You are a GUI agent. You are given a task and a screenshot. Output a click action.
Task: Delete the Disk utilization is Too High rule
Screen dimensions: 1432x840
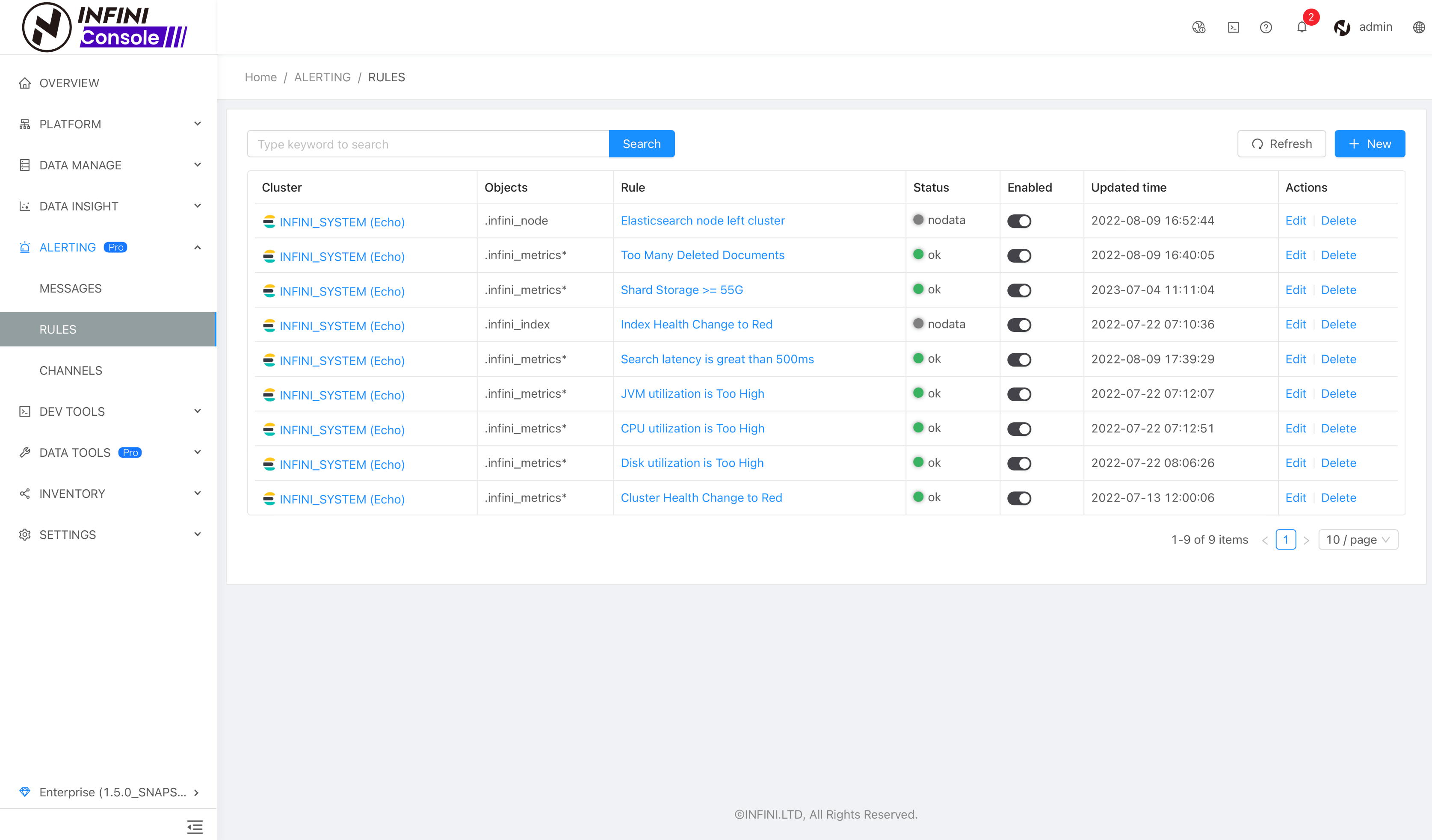[x=1338, y=463]
